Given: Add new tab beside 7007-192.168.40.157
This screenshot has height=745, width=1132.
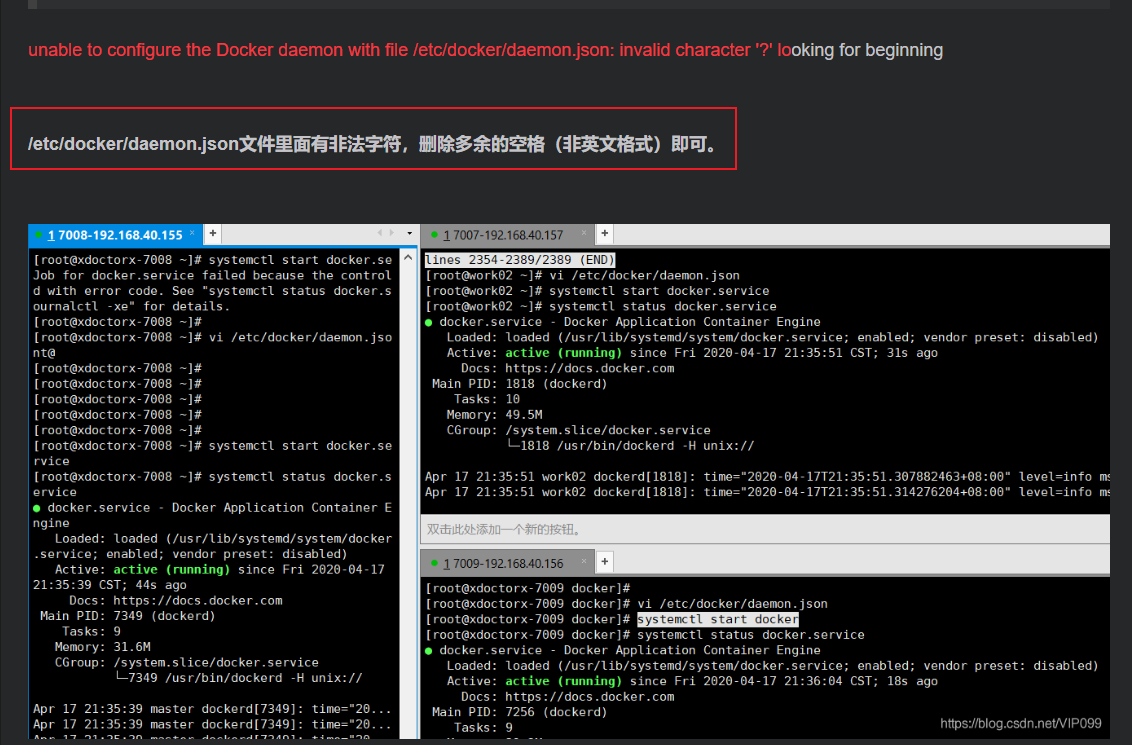Looking at the screenshot, I should (605, 233).
